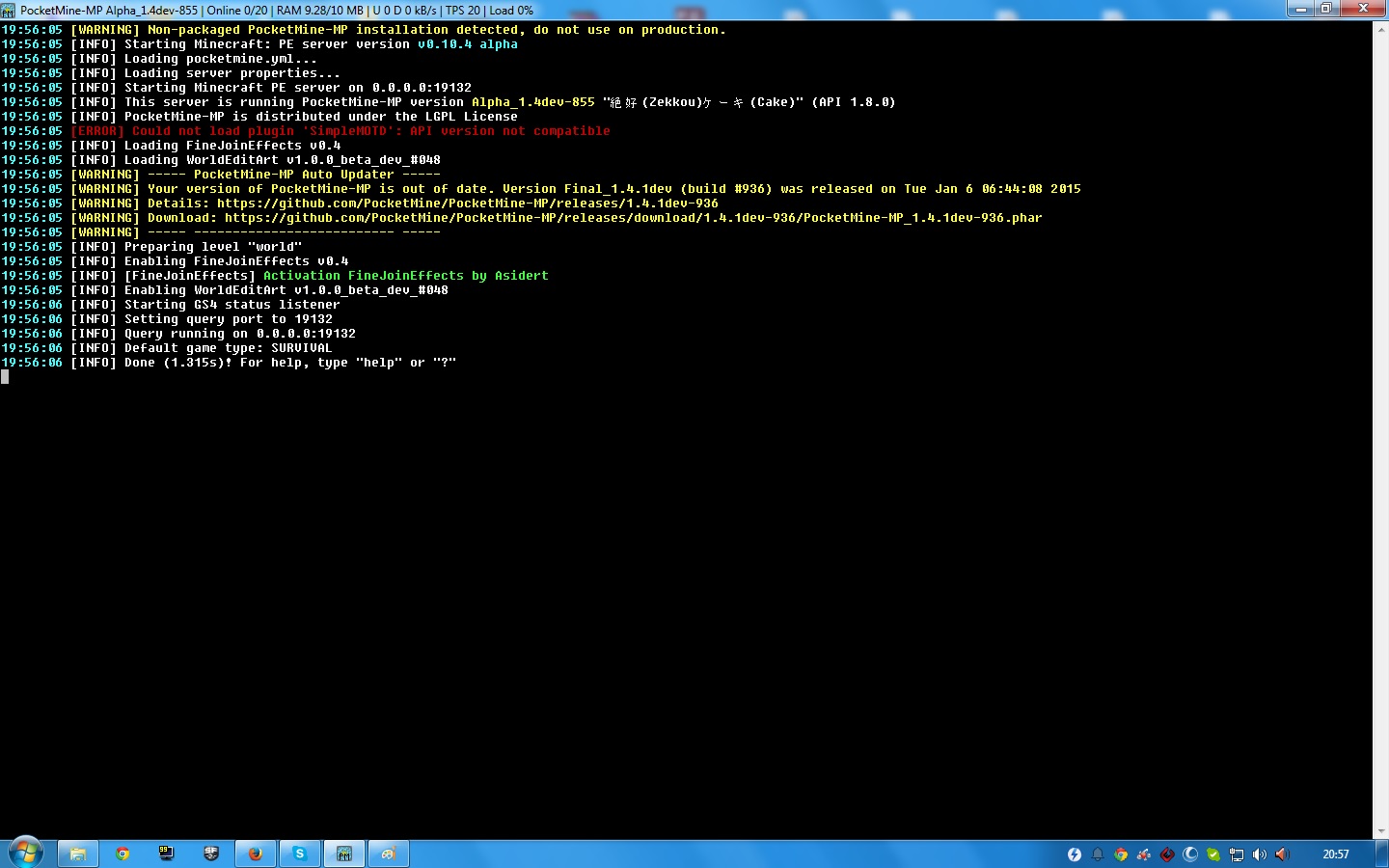The height and width of the screenshot is (868, 1389).
Task: Launch Google Chrome from the taskbar
Action: 123,854
